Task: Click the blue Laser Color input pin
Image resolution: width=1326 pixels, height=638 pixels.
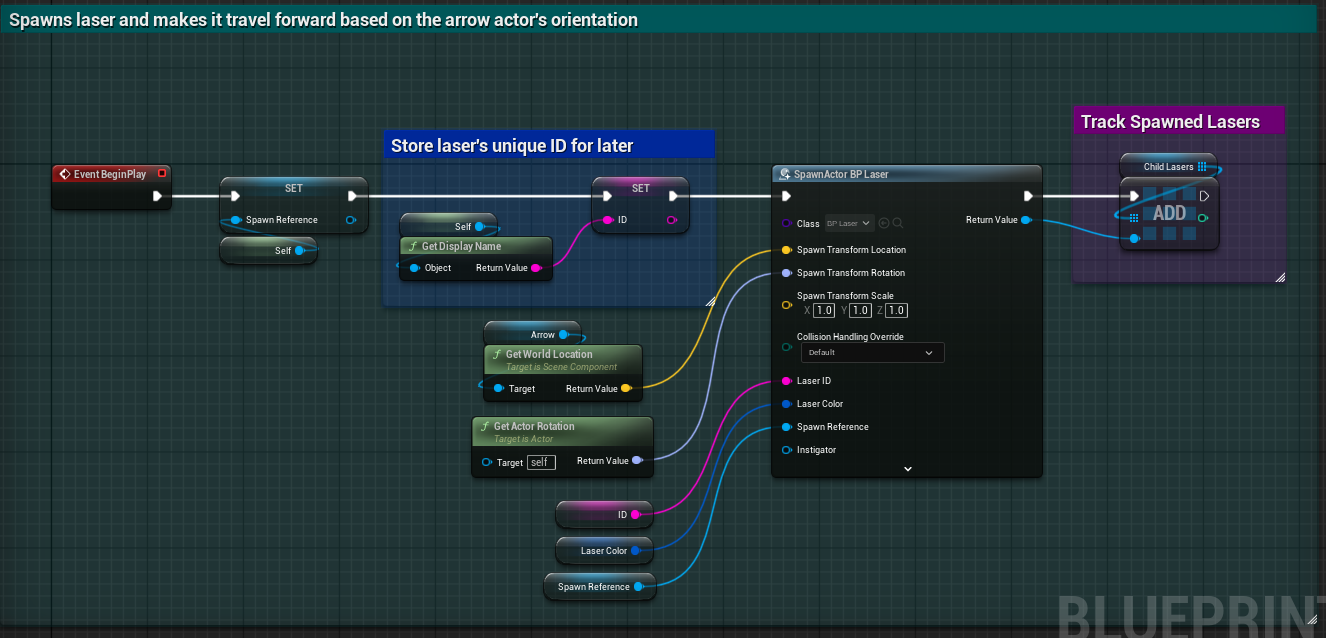Action: (787, 403)
